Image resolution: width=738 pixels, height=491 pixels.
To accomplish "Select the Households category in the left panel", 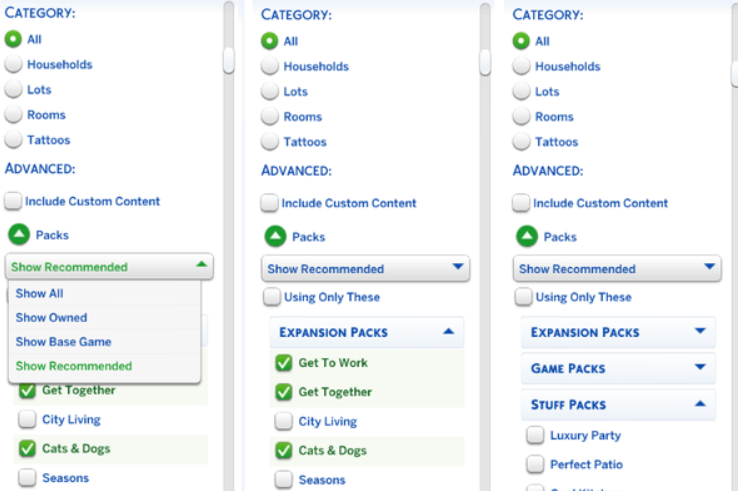I will pyautogui.click(x=13, y=64).
